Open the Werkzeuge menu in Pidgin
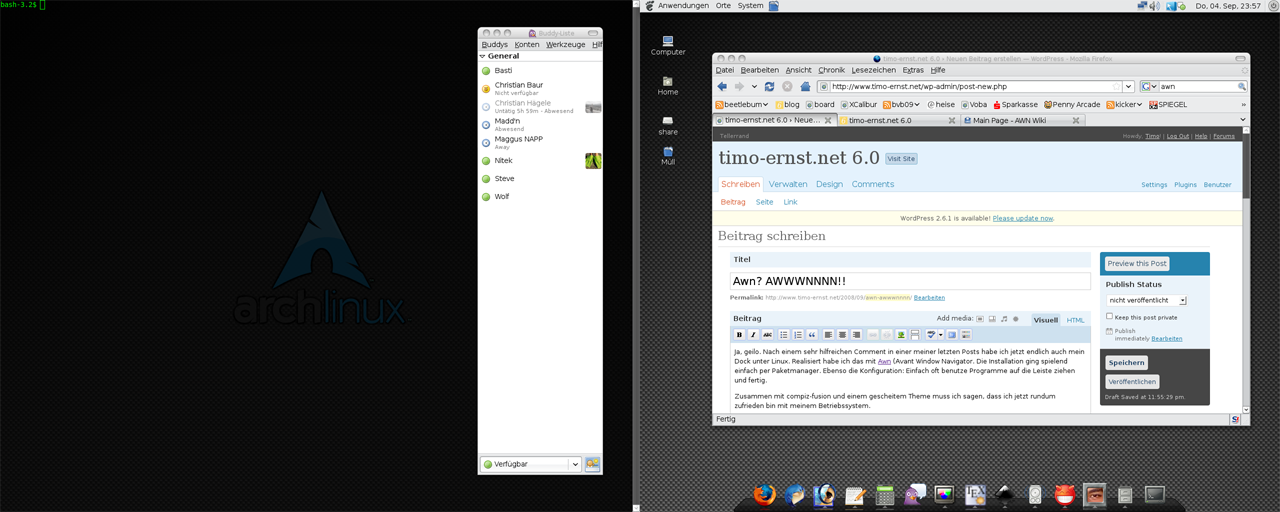1280x512 pixels. 565,45
